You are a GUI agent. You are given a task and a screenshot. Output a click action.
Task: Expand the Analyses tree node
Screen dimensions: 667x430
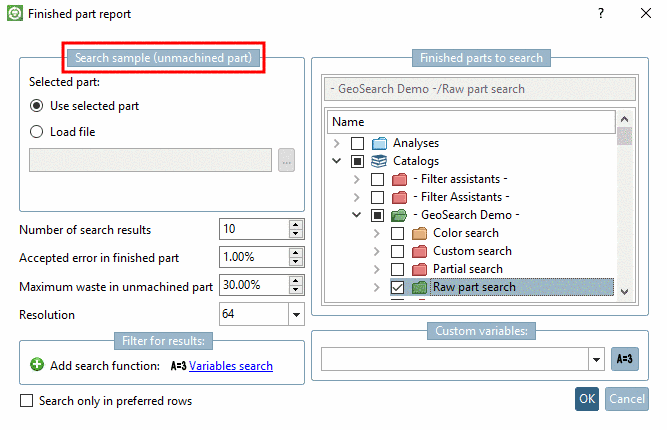337,143
